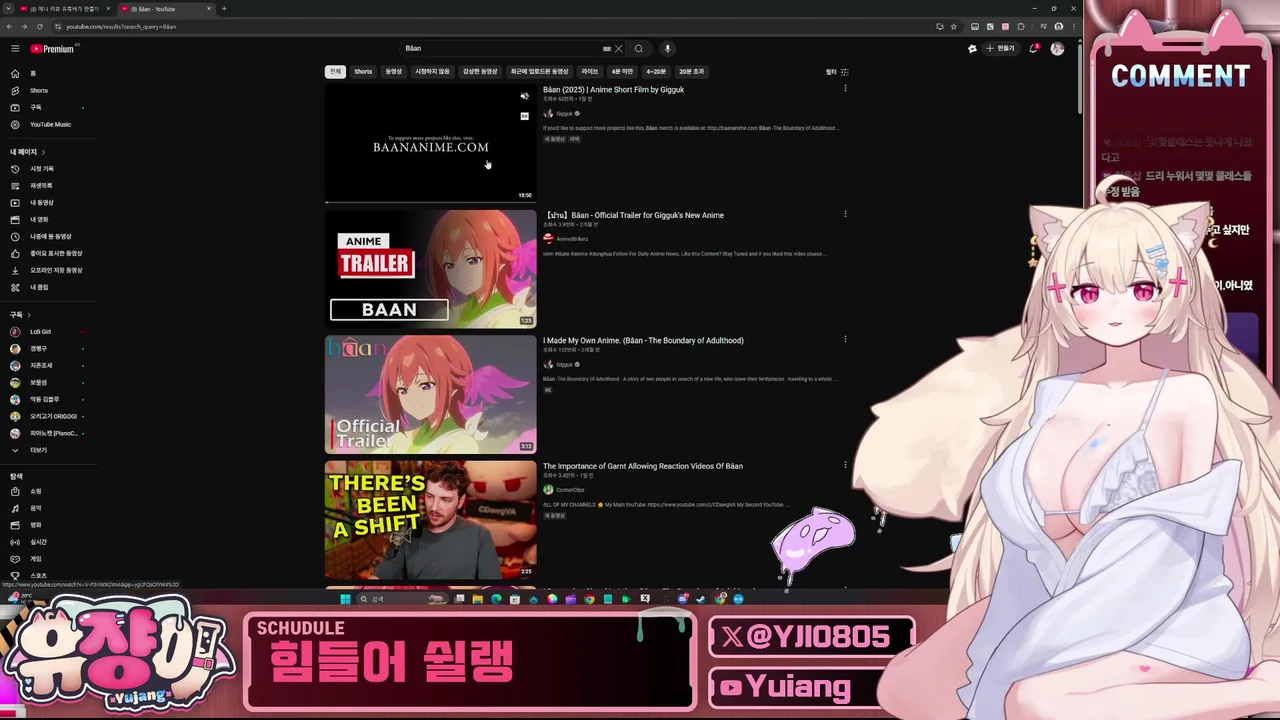
Task: Open a new browser tab
Action: (224, 9)
